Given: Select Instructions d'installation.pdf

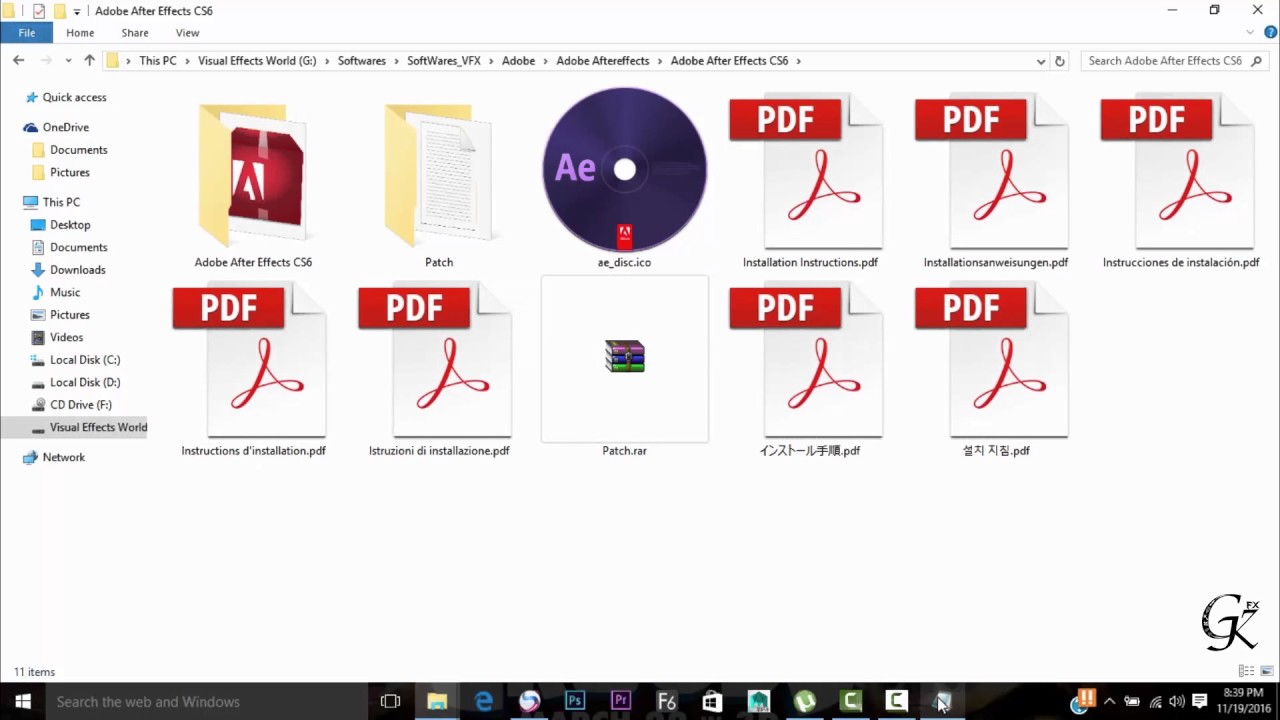Looking at the screenshot, I should (253, 370).
